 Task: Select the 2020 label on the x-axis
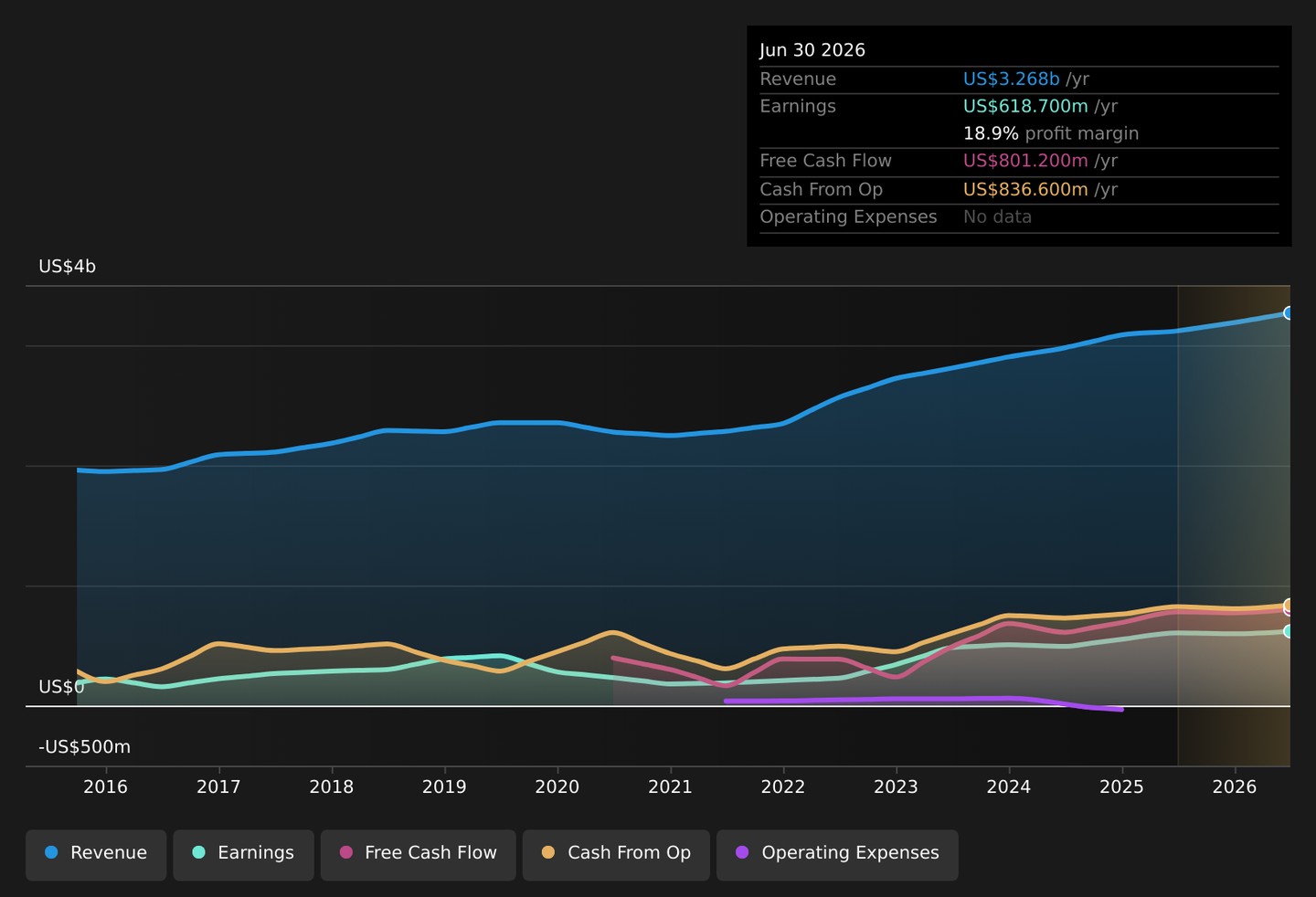click(x=557, y=787)
